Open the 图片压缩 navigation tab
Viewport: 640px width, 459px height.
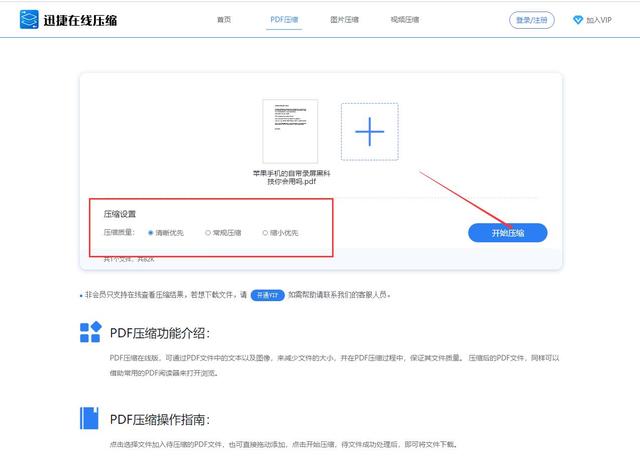(344, 20)
